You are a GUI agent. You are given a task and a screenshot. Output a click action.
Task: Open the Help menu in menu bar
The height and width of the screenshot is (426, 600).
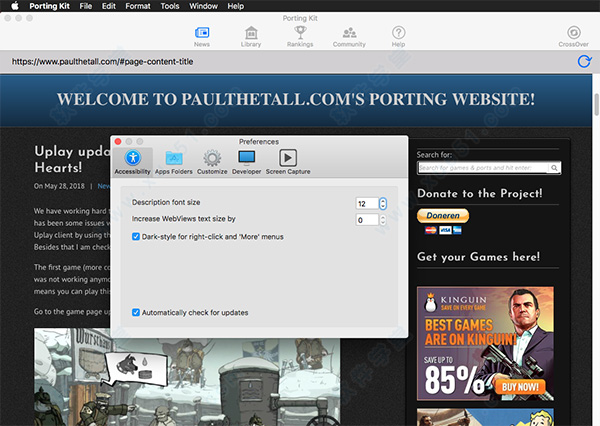tap(235, 6)
